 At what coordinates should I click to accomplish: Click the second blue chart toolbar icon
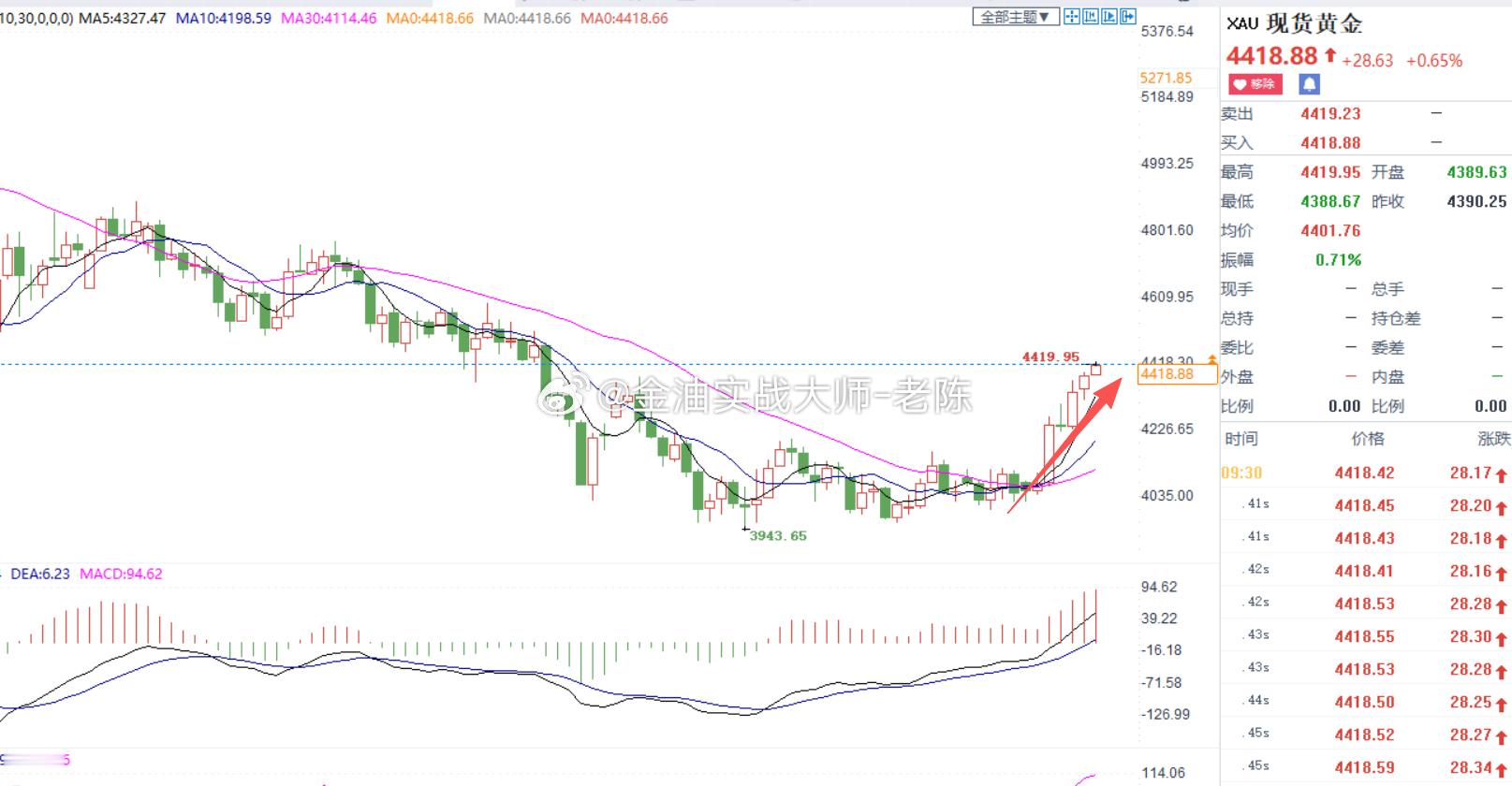tap(1091, 16)
